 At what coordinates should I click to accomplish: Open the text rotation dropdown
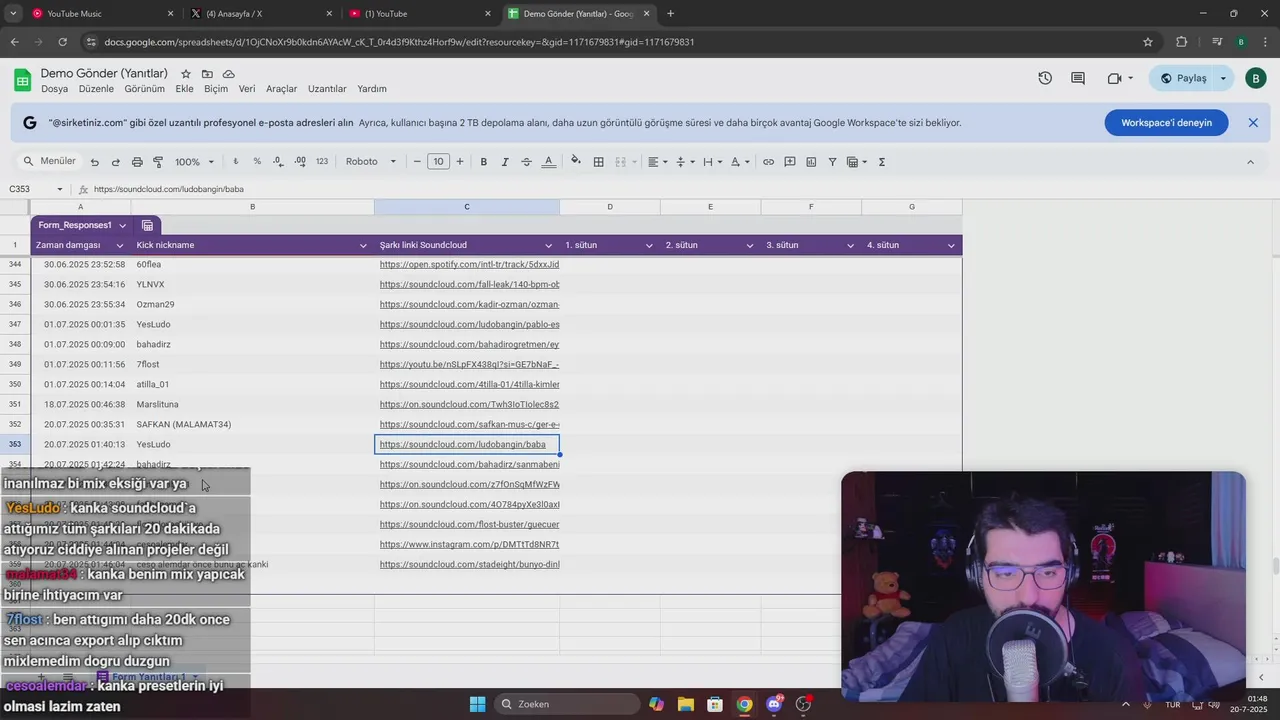point(740,162)
